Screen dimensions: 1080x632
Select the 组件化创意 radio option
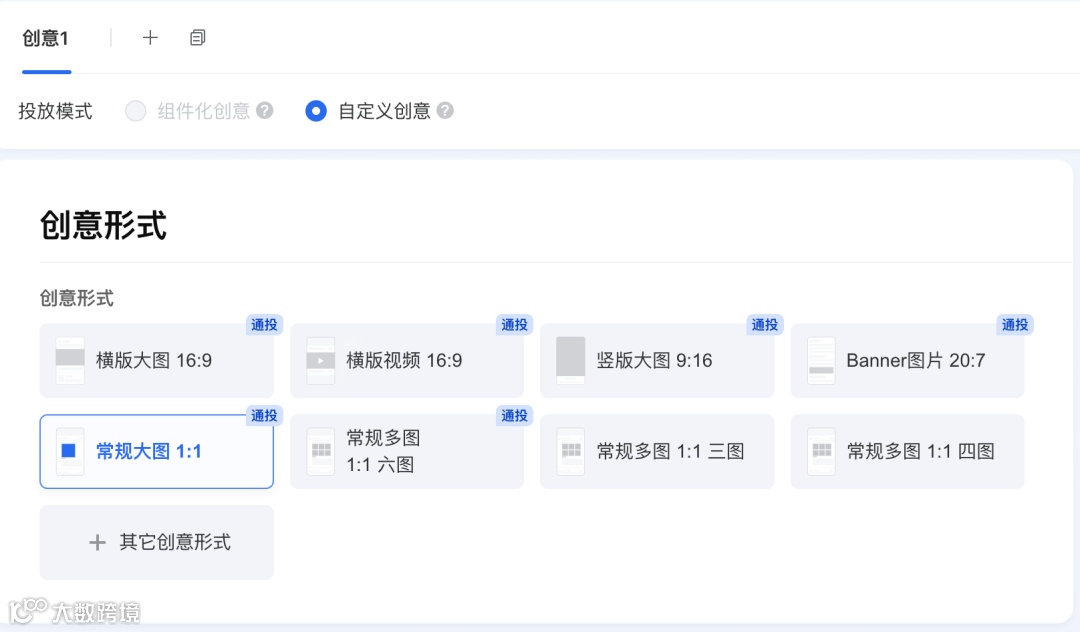coord(136,111)
